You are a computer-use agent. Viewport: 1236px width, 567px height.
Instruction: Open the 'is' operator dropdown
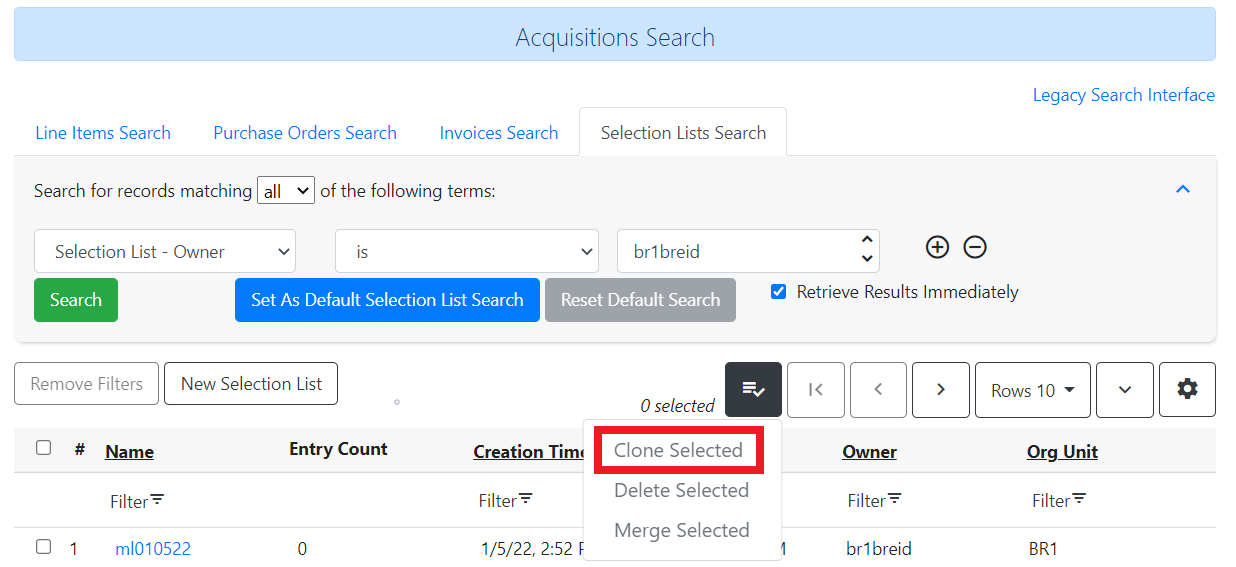pyautogui.click(x=467, y=251)
